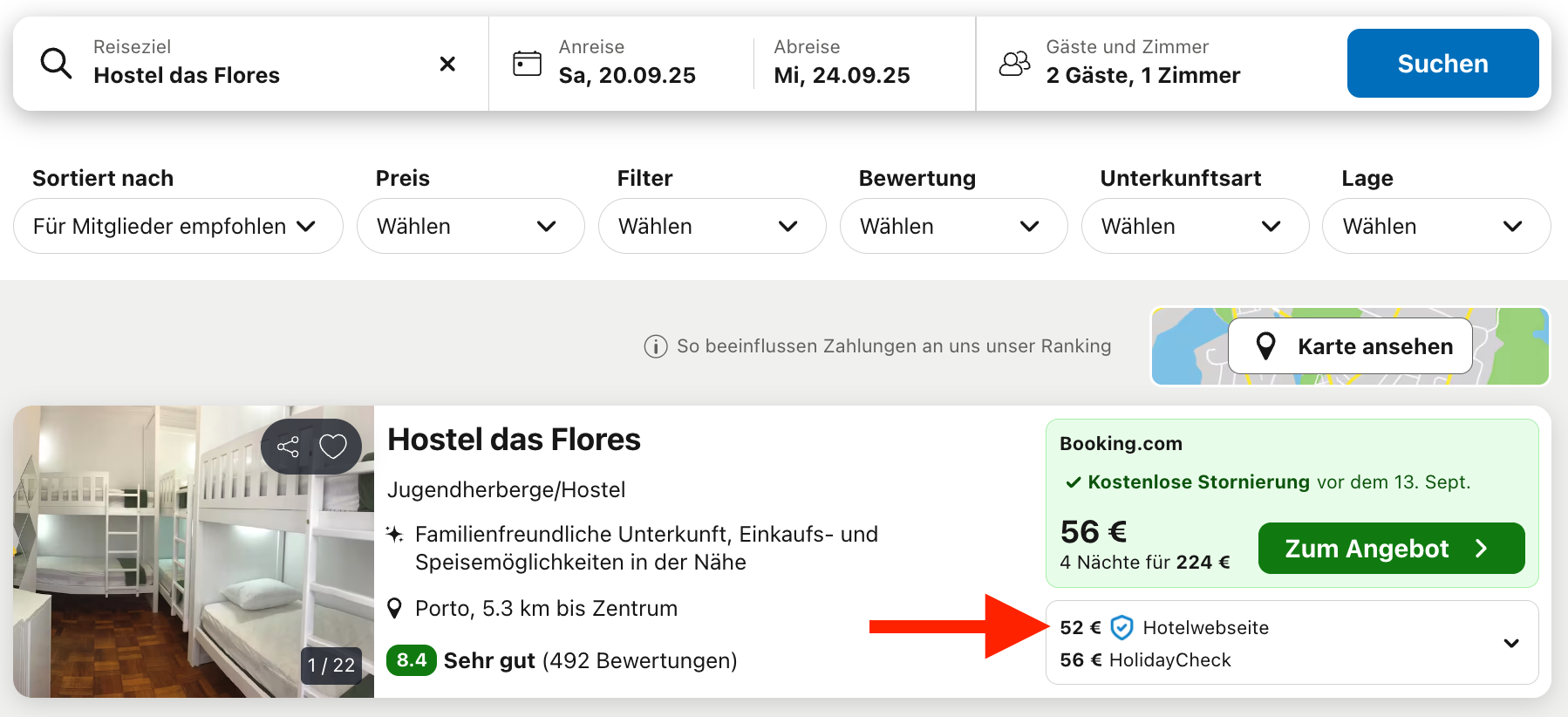Open the Hostel das Flores title
This screenshot has height=717, width=1568.
click(514, 440)
